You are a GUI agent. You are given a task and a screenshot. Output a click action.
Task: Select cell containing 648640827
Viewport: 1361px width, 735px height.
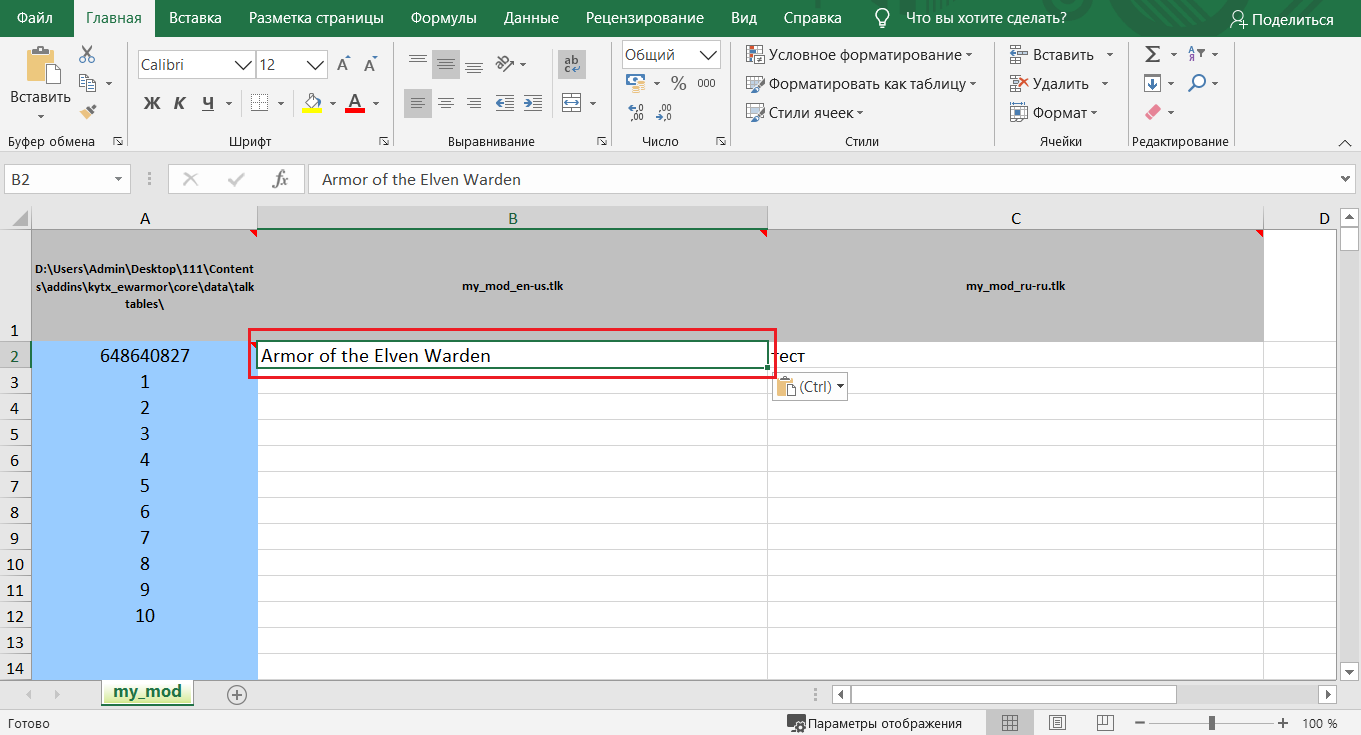(145, 355)
